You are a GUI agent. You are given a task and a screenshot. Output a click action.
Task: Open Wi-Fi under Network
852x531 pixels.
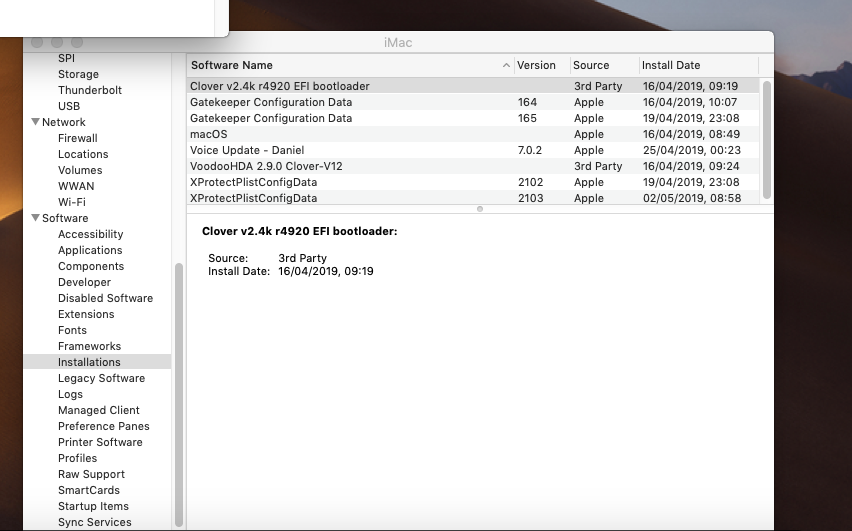72,202
